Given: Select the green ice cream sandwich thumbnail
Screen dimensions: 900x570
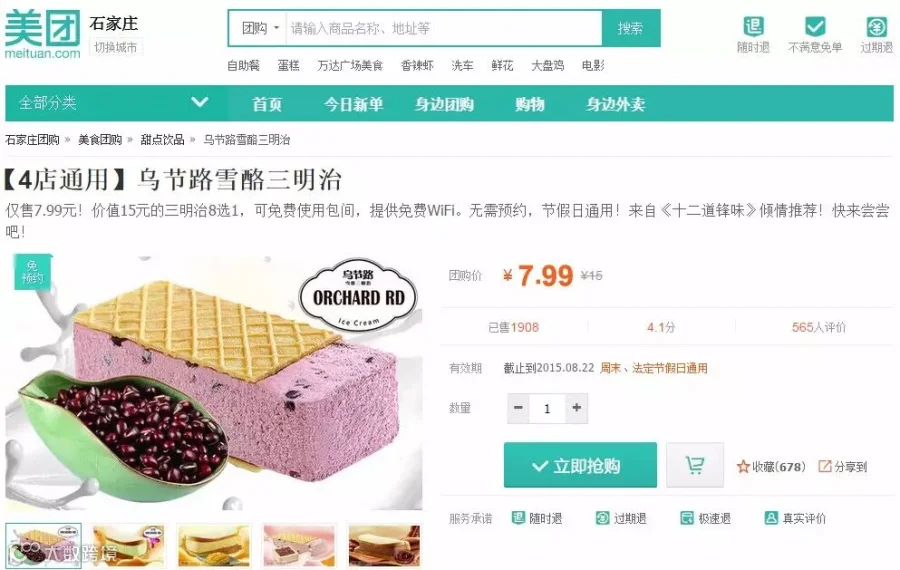Looking at the screenshot, I should 128,545.
